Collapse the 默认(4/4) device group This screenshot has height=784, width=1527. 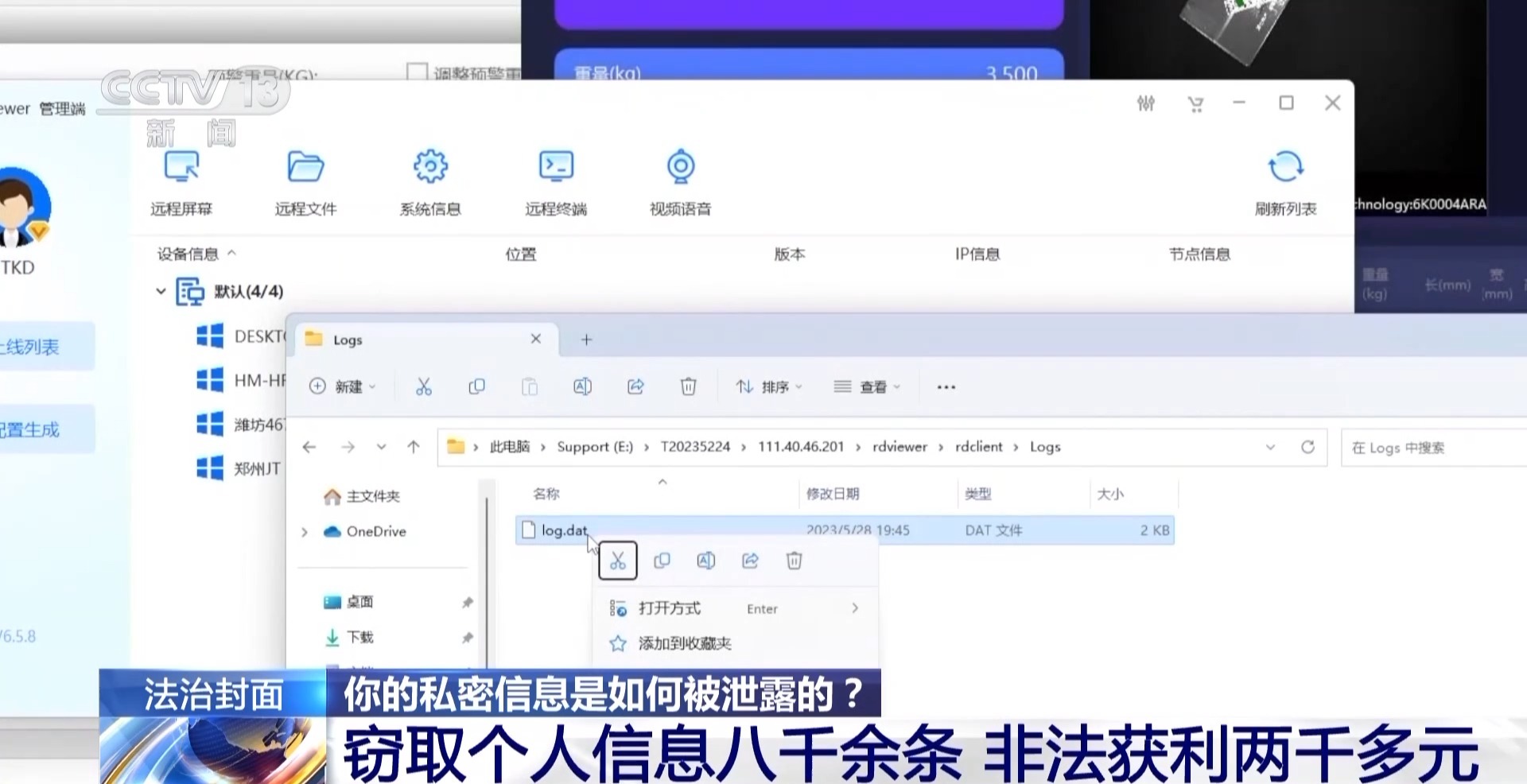[x=161, y=292]
